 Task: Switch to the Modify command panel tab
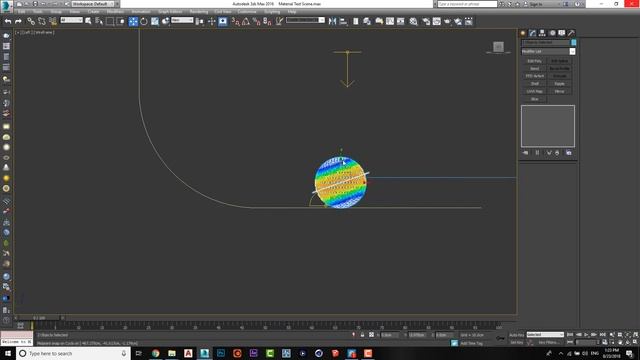click(x=533, y=33)
